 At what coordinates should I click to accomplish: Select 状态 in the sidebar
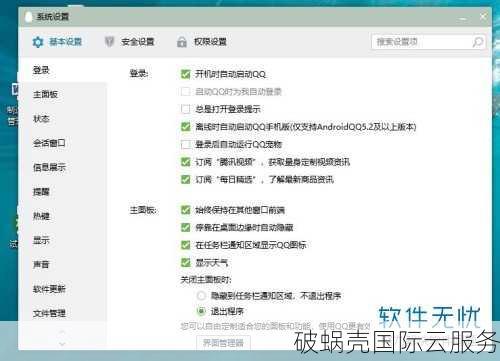coord(41,119)
